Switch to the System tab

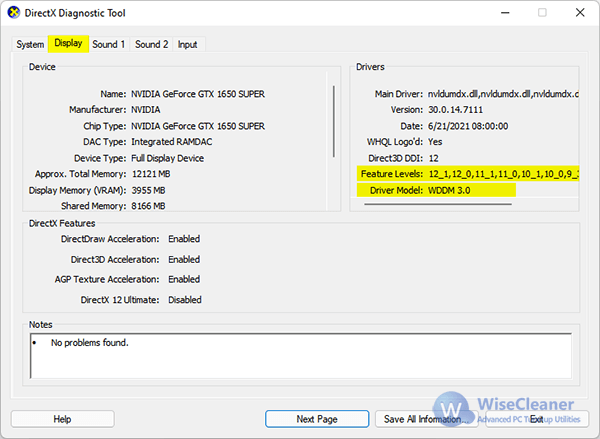(x=30, y=45)
